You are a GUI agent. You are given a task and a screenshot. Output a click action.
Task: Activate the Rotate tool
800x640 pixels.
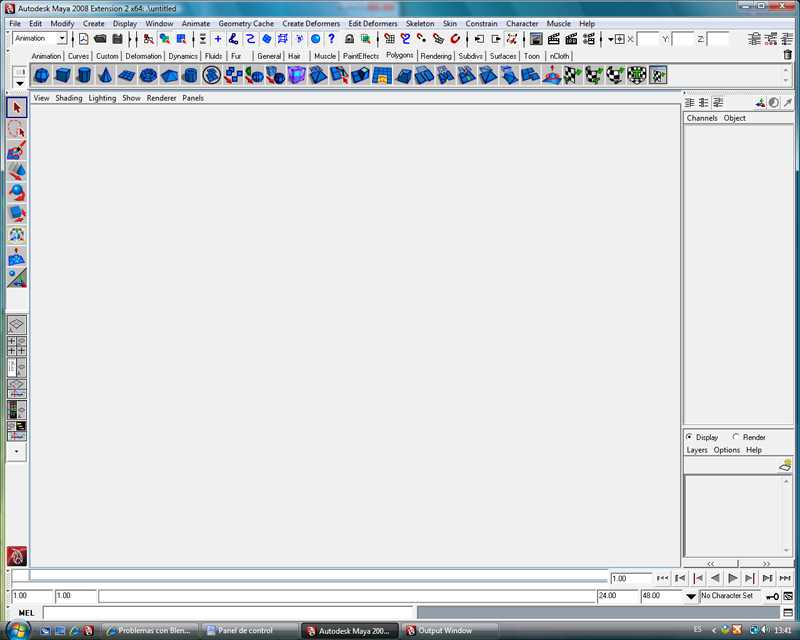17,193
